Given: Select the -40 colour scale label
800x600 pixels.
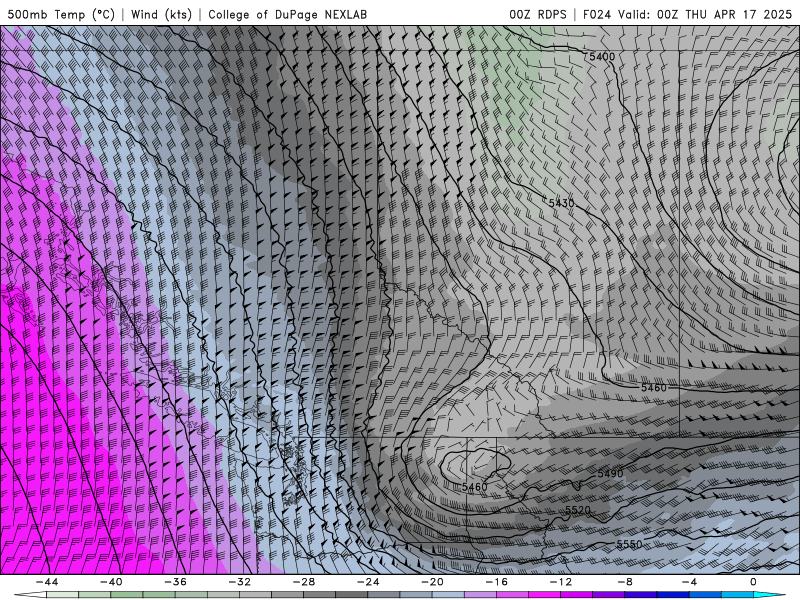Looking at the screenshot, I should pos(111,582).
